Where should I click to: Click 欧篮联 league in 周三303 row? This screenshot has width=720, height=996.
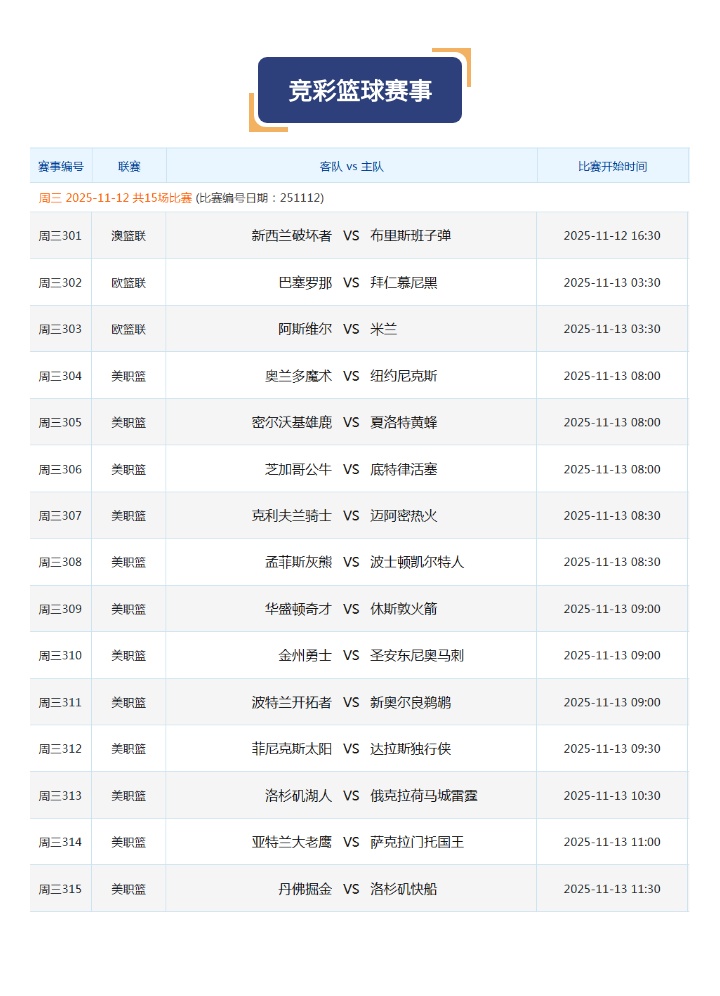tap(128, 329)
